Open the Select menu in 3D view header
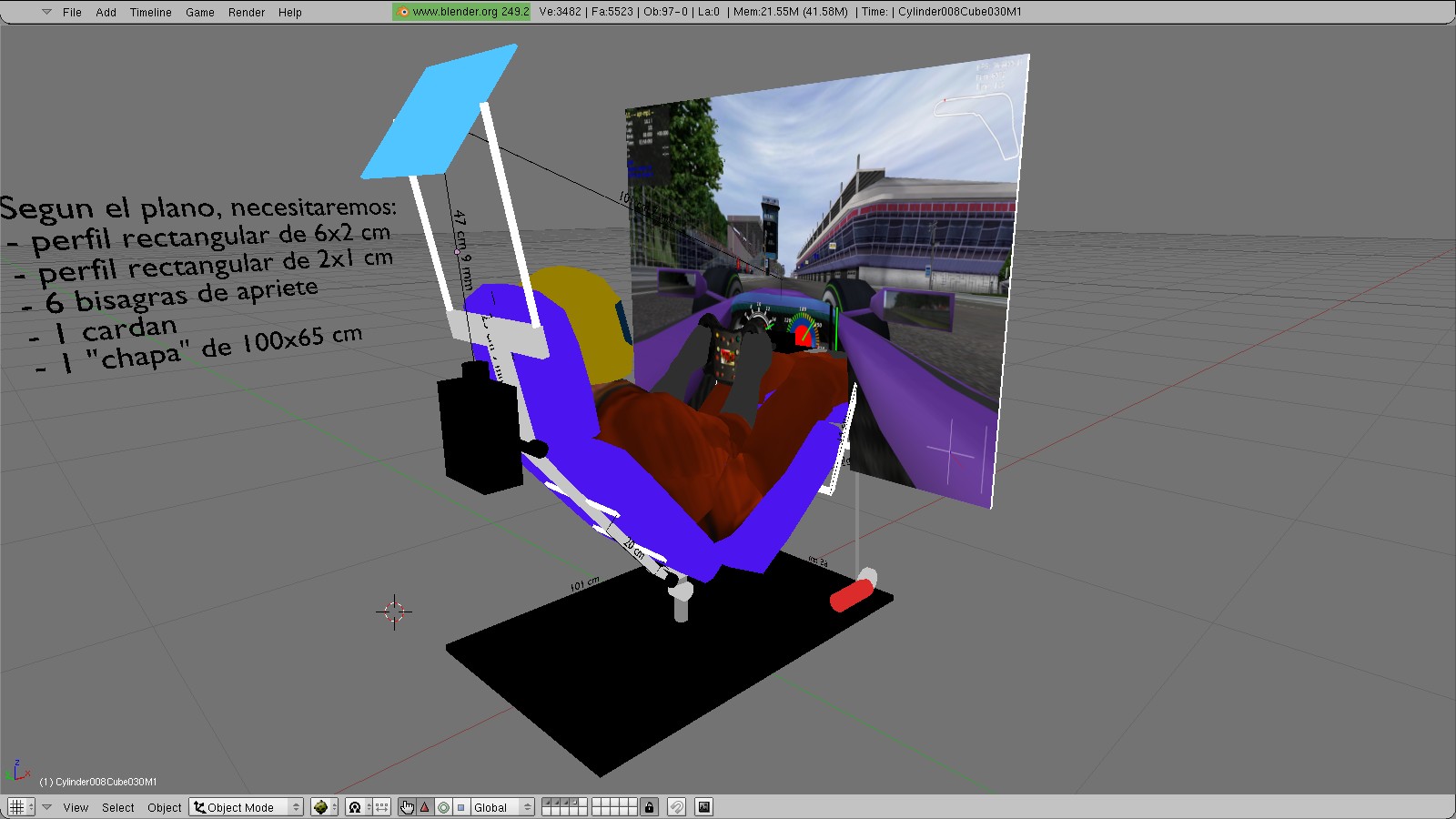This screenshot has height=819, width=1456. click(117, 807)
